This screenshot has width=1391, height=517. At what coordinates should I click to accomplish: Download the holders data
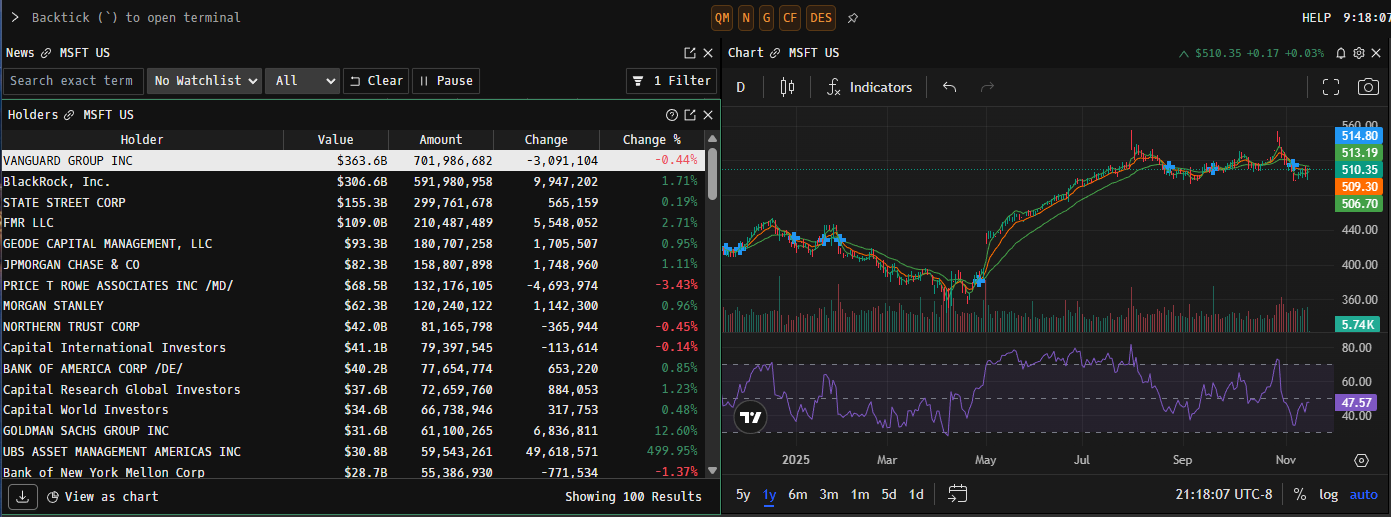pyautogui.click(x=22, y=496)
